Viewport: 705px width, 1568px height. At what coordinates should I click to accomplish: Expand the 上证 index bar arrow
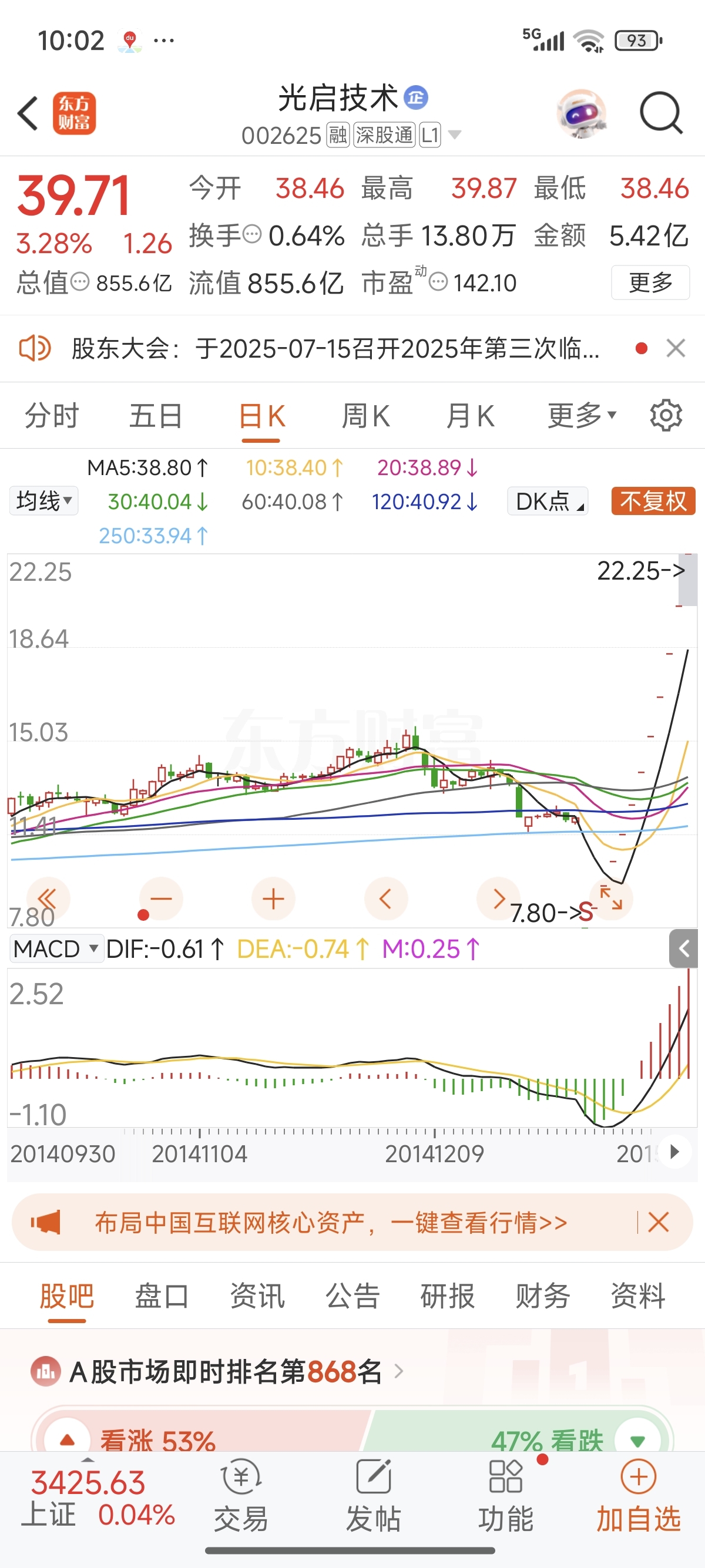pos(88,1460)
